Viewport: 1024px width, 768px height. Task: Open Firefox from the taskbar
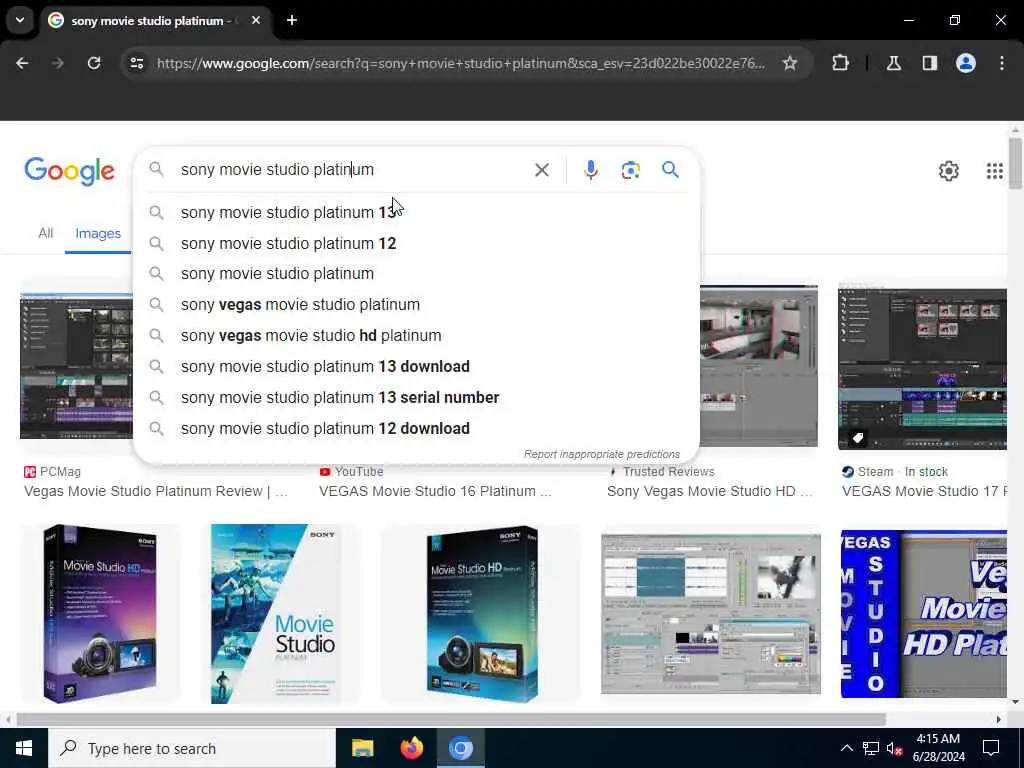click(411, 748)
